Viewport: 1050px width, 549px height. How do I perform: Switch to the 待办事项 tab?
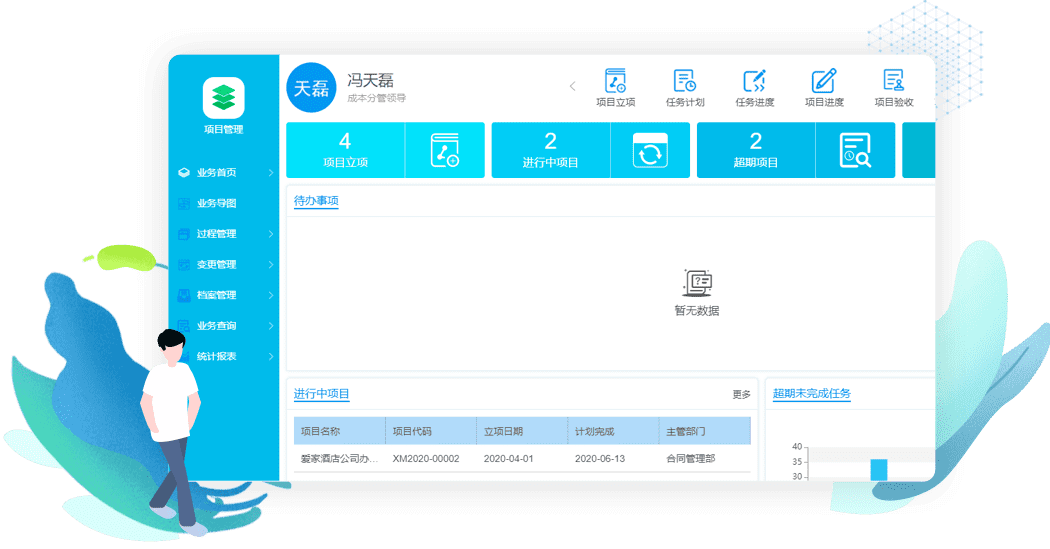316,201
